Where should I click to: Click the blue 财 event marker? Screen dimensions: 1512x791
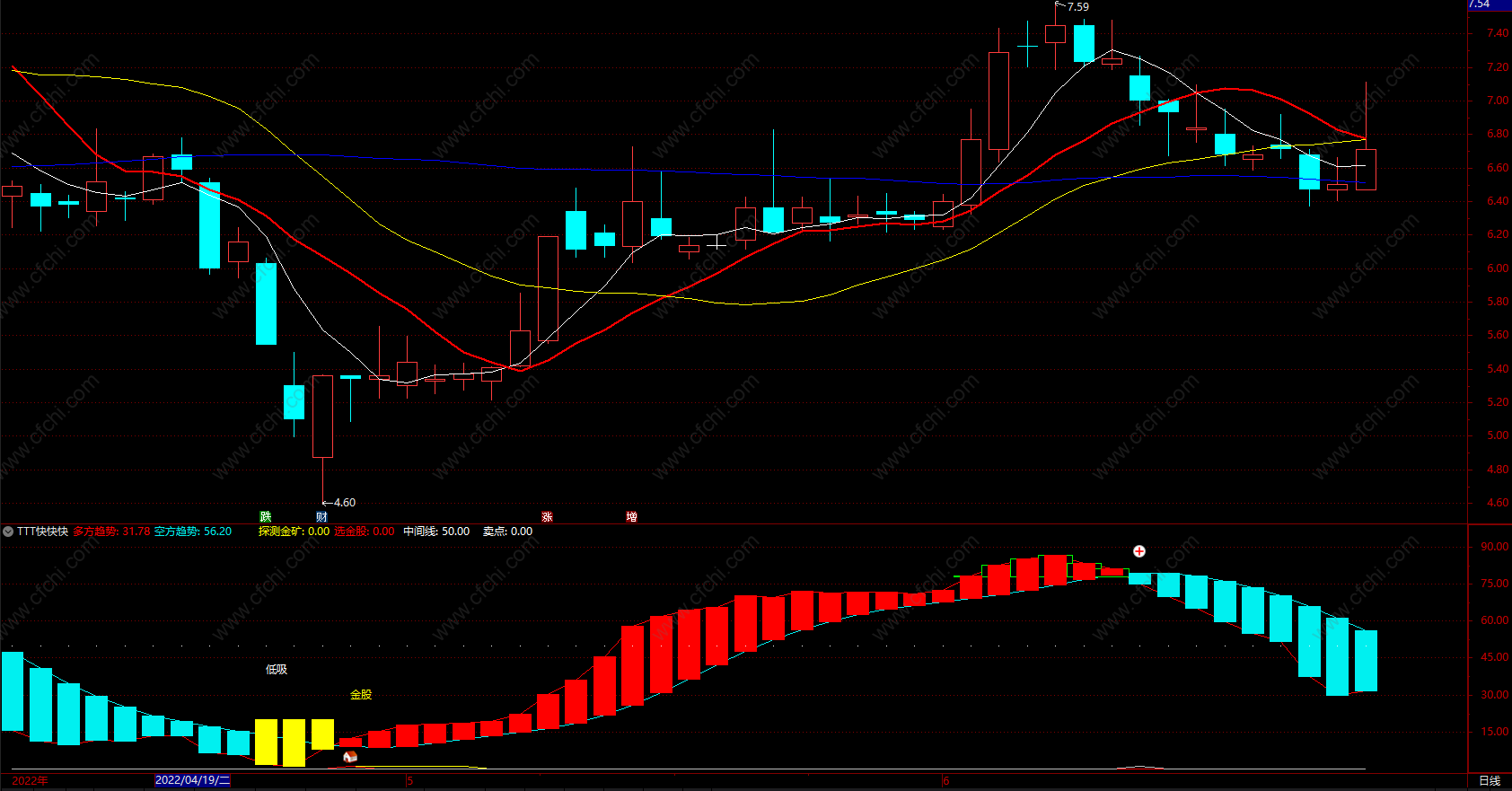pyautogui.click(x=321, y=517)
